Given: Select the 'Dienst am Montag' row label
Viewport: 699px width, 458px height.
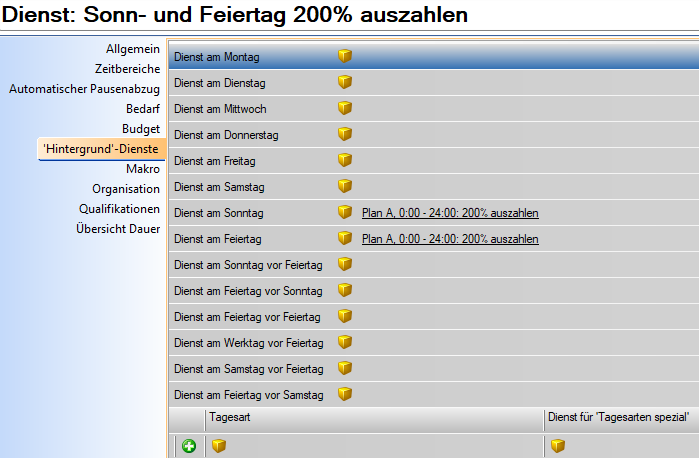Looking at the screenshot, I should (217, 57).
